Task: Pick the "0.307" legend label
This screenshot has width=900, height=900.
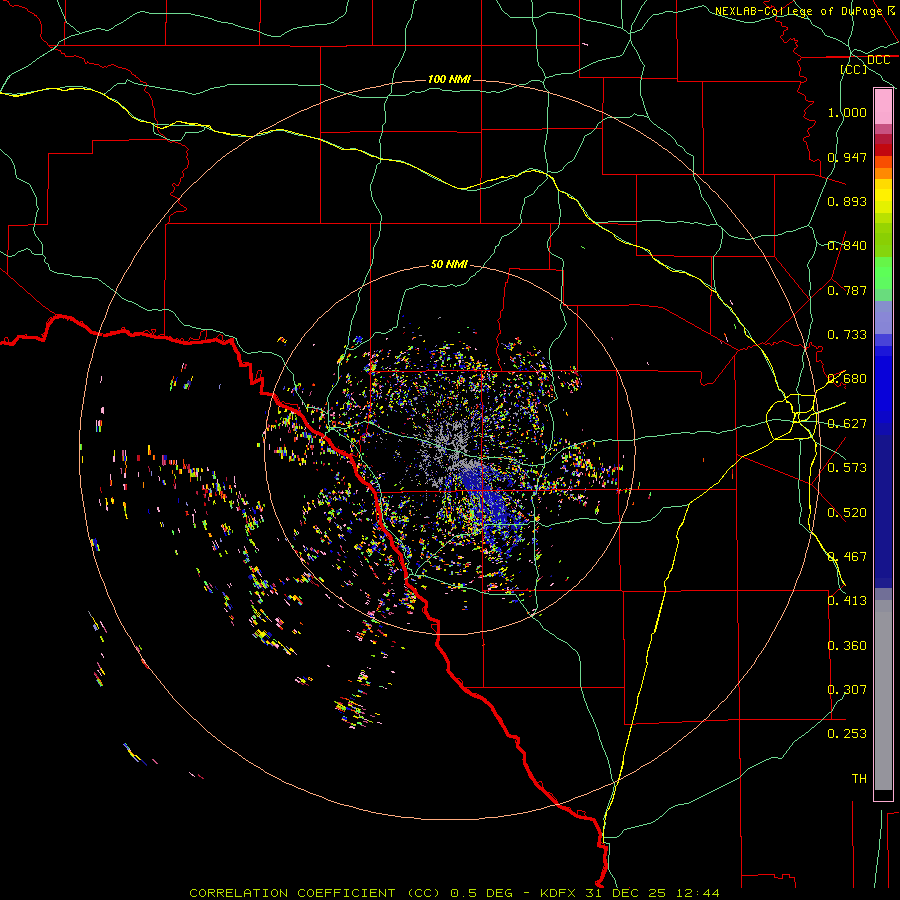Action: coord(847,690)
